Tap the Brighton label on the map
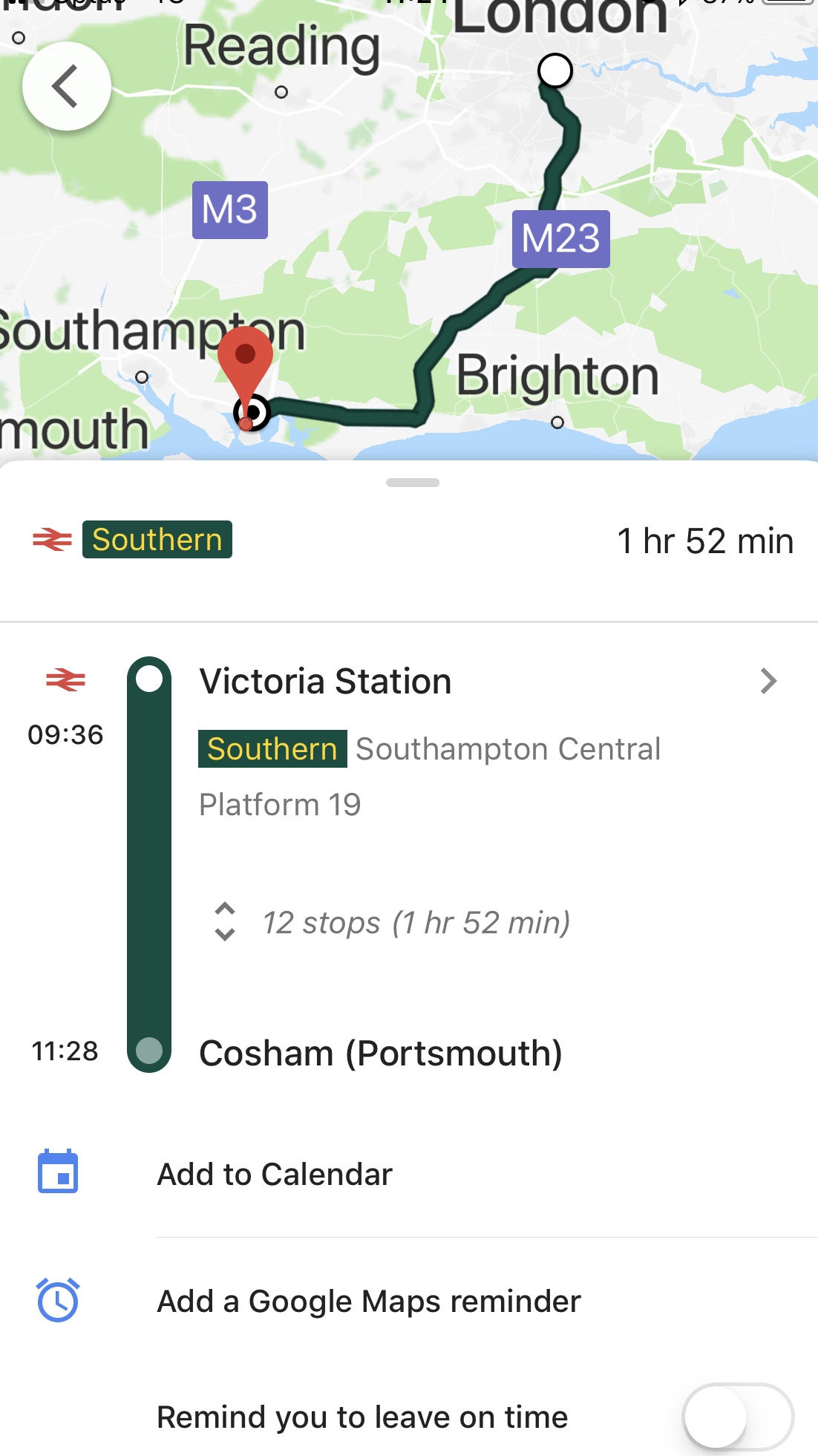 (557, 376)
